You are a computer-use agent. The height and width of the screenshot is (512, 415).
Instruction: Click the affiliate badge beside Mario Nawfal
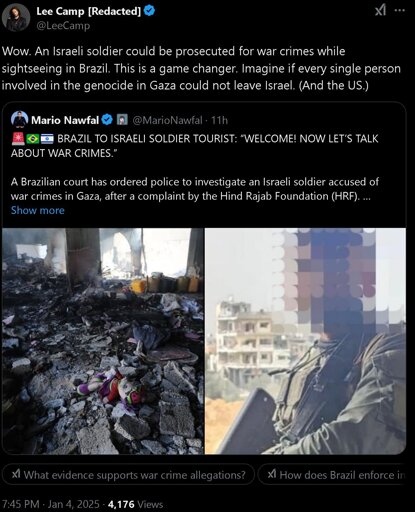click(x=122, y=120)
